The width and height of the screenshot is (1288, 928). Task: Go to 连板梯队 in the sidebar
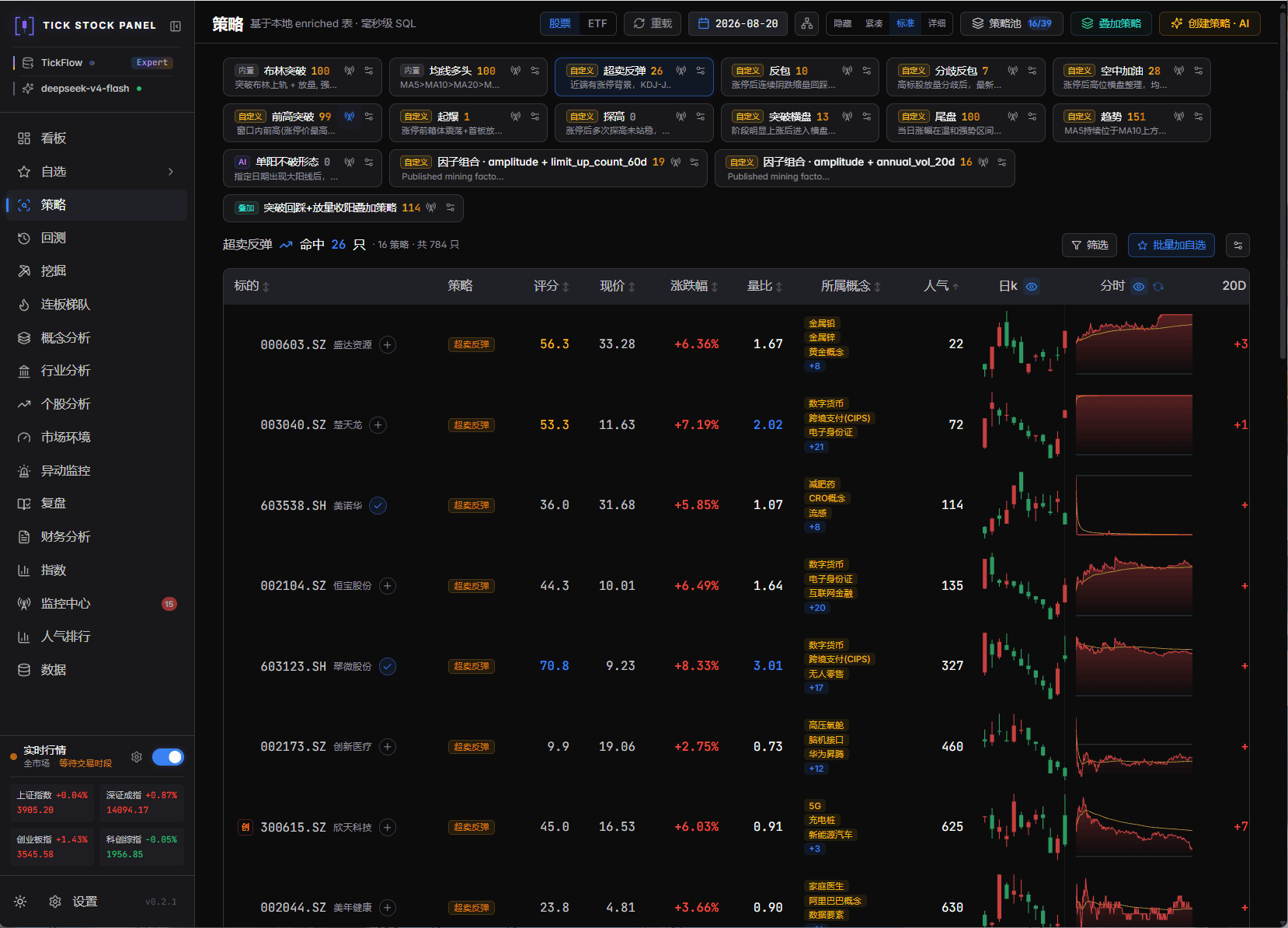(96, 305)
